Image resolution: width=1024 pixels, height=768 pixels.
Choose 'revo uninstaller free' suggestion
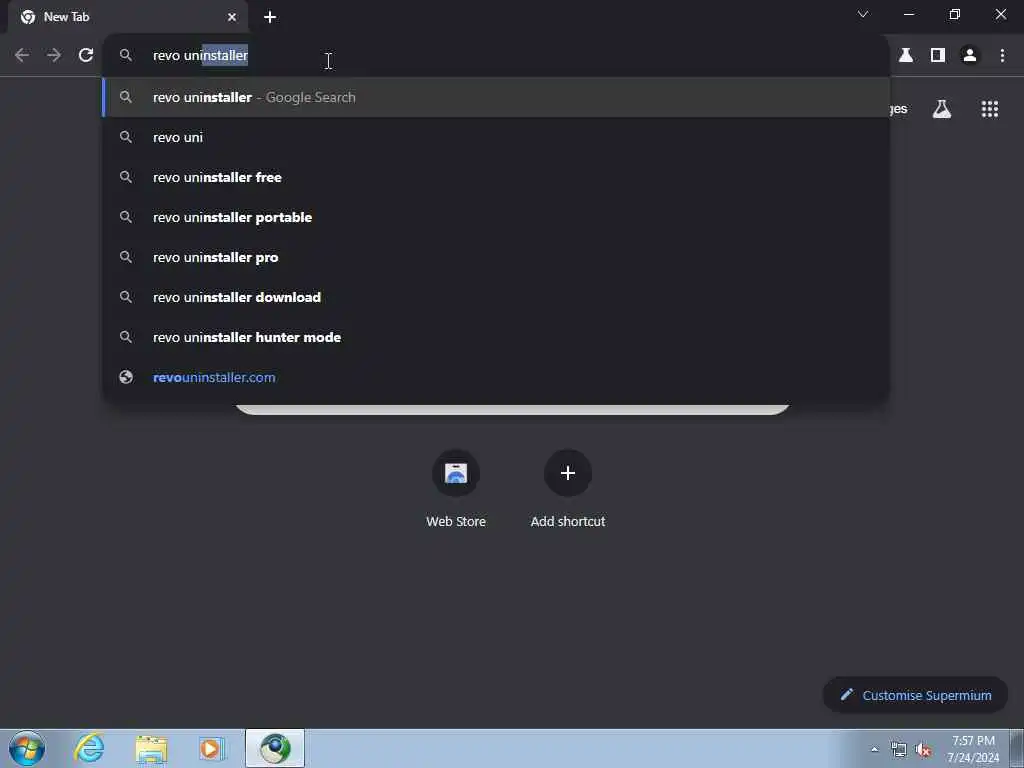pyautogui.click(x=496, y=177)
